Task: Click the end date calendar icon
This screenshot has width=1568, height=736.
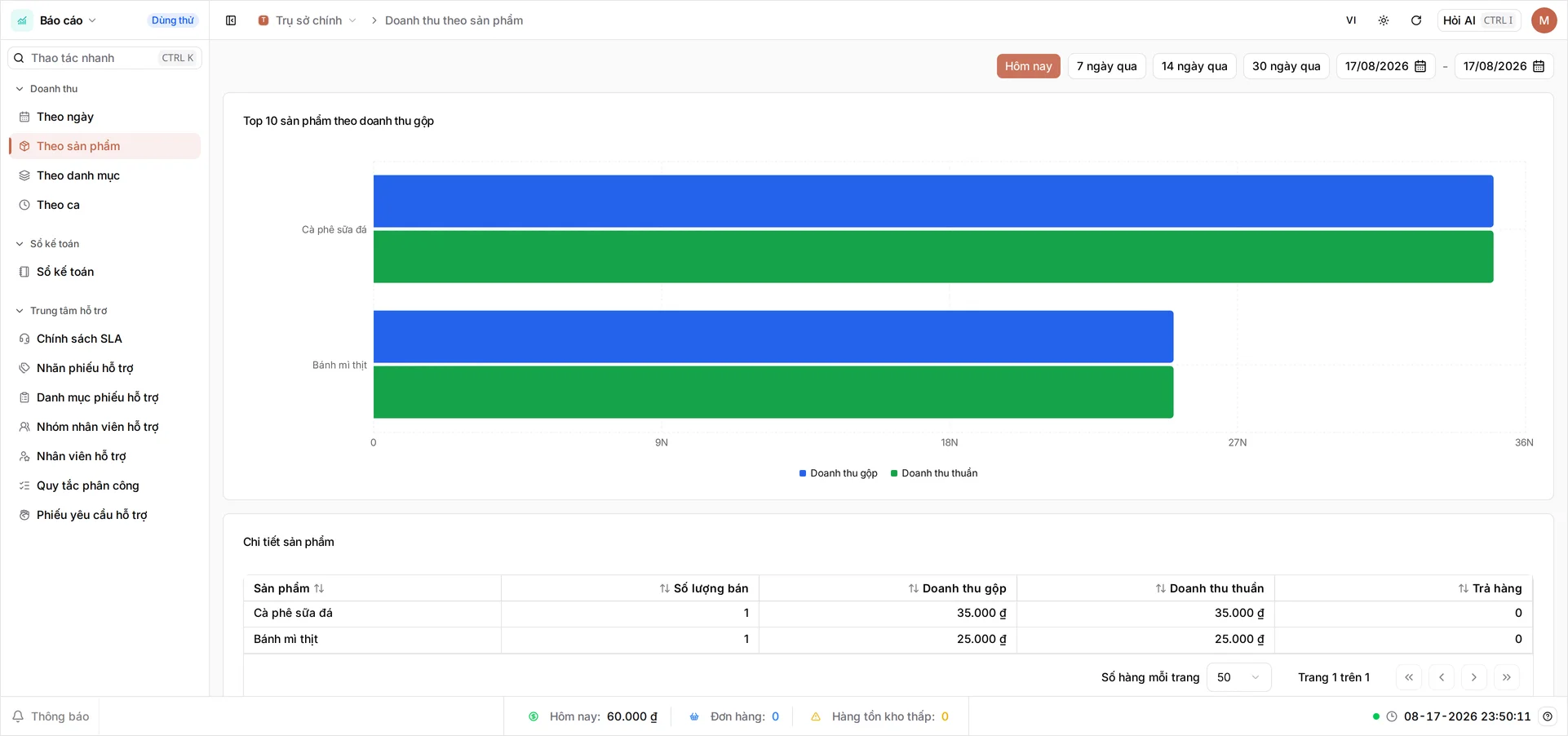Action: 1539,66
